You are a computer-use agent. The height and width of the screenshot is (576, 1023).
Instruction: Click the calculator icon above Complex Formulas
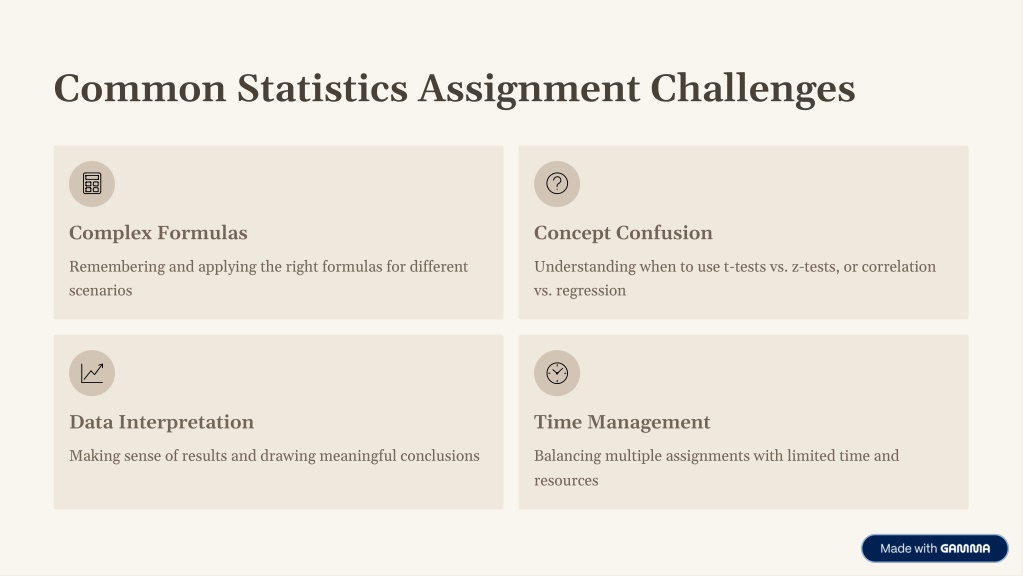[x=92, y=184]
